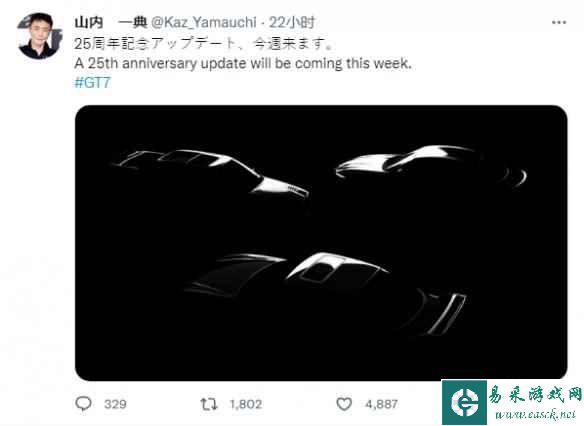584x426 pixels.
Task: Click the top-right car silhouette
Action: pos(431,166)
